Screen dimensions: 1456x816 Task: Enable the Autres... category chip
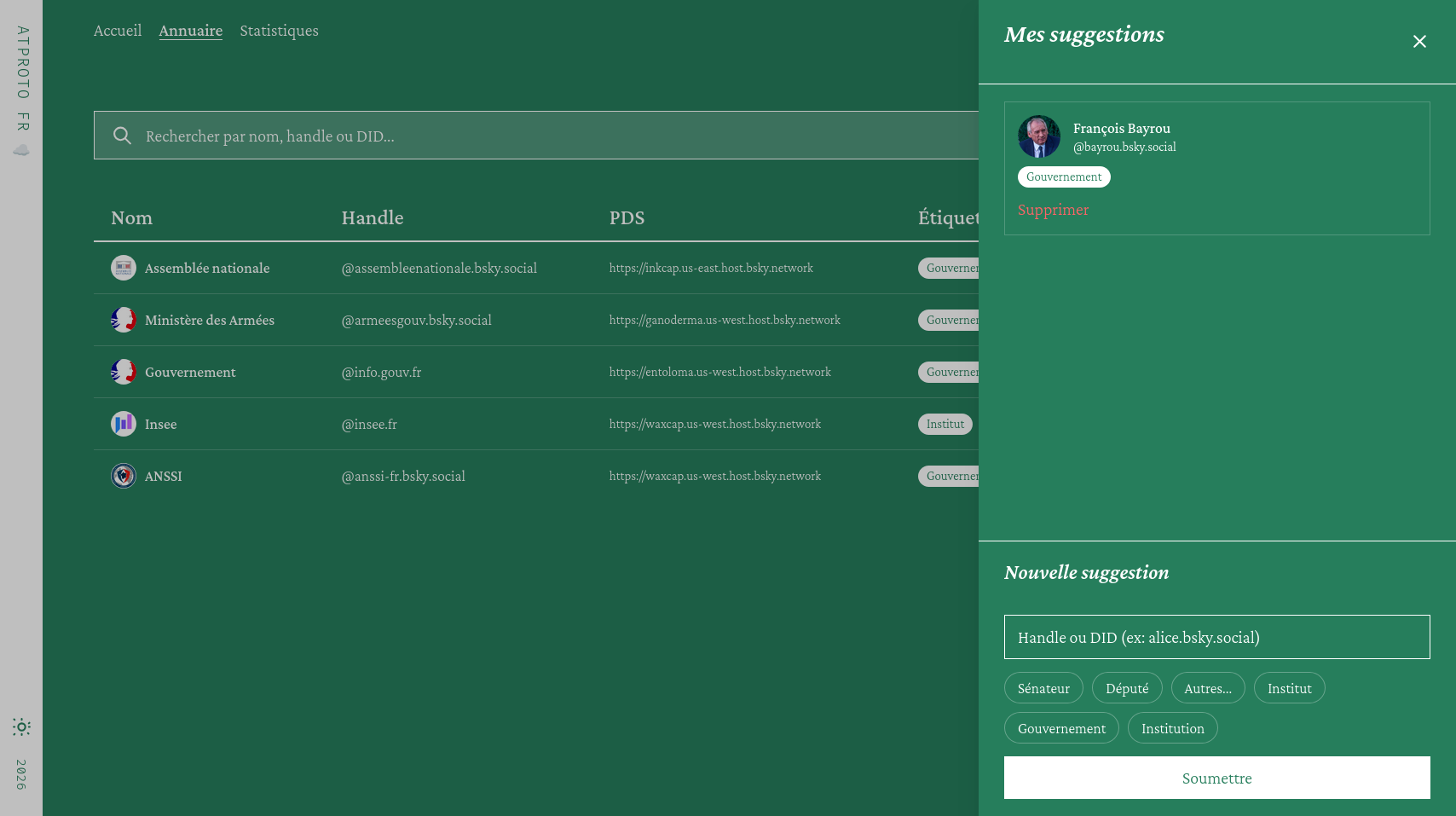pos(1208,688)
